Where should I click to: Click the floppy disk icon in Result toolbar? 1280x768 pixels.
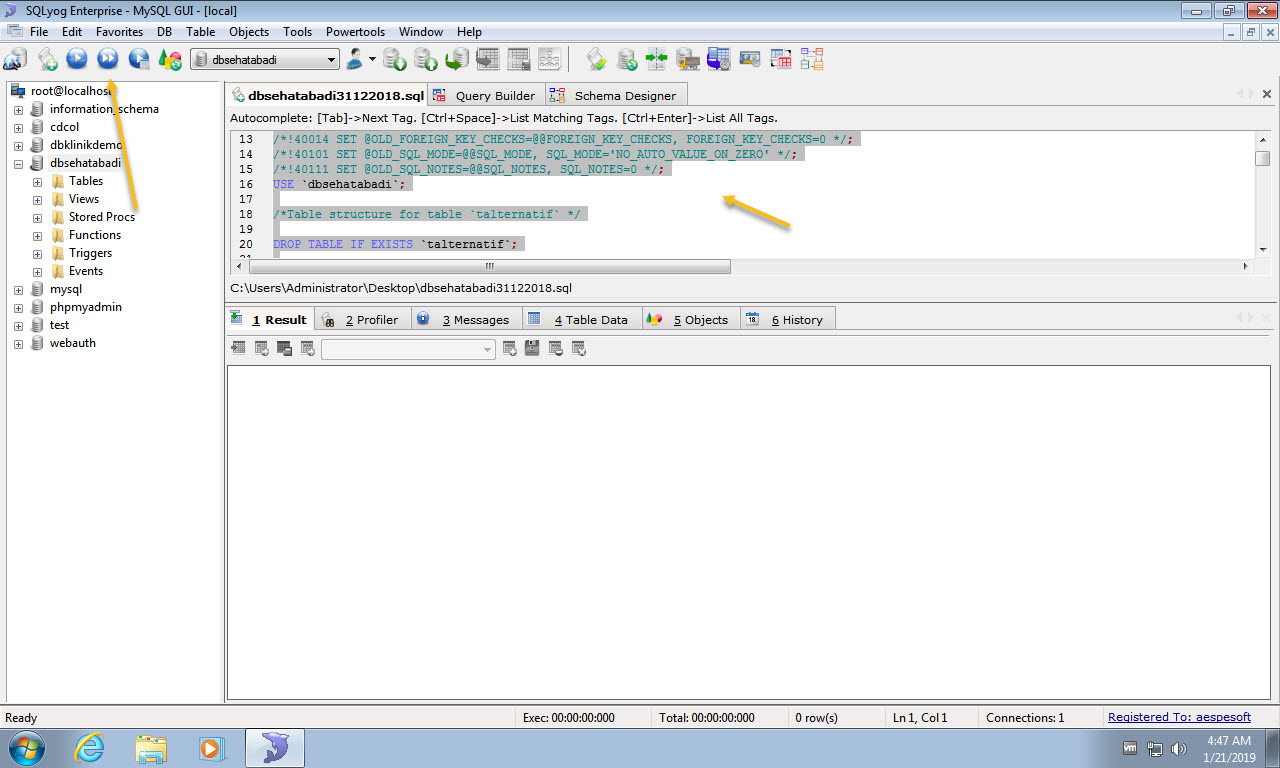click(x=532, y=348)
